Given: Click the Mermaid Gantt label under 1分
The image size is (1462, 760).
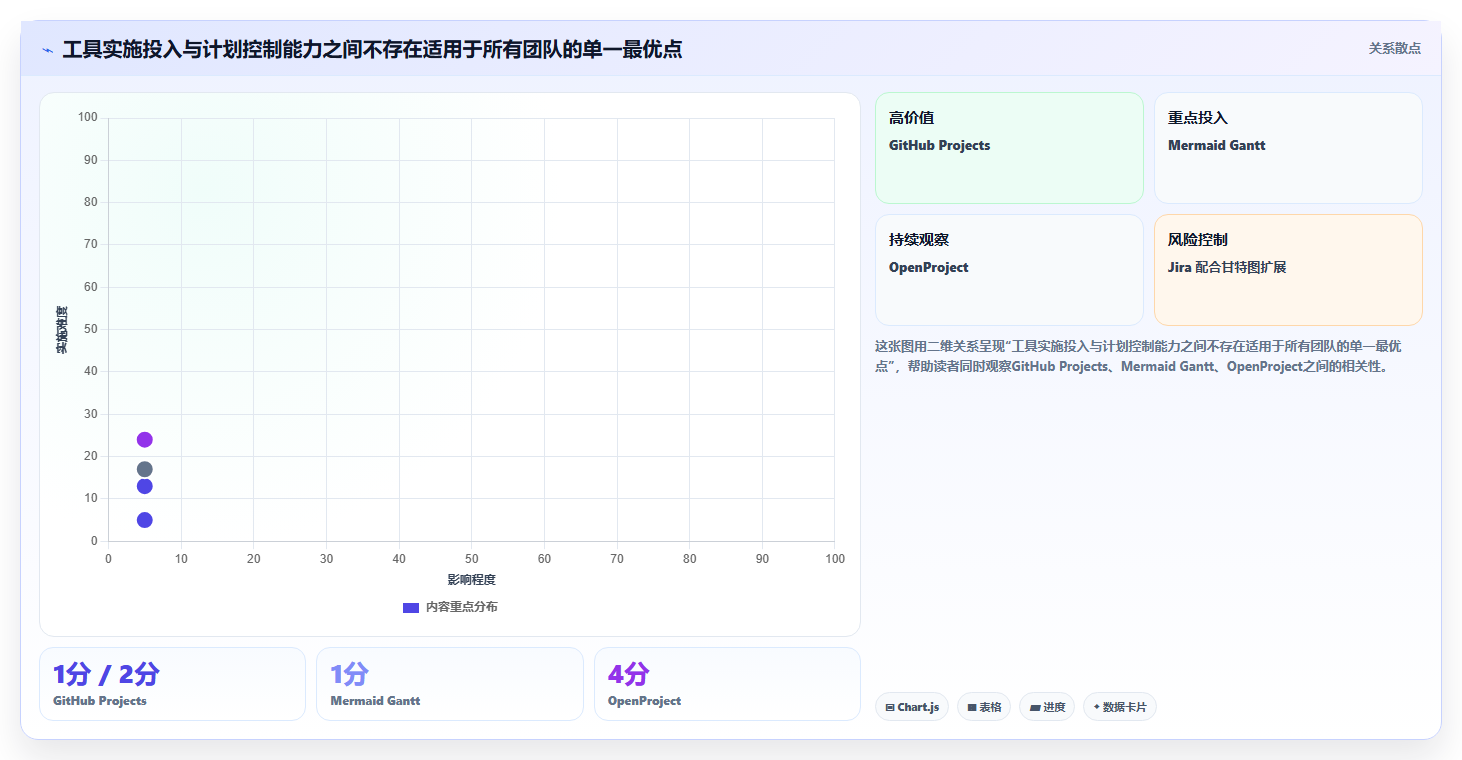Looking at the screenshot, I should (x=375, y=701).
